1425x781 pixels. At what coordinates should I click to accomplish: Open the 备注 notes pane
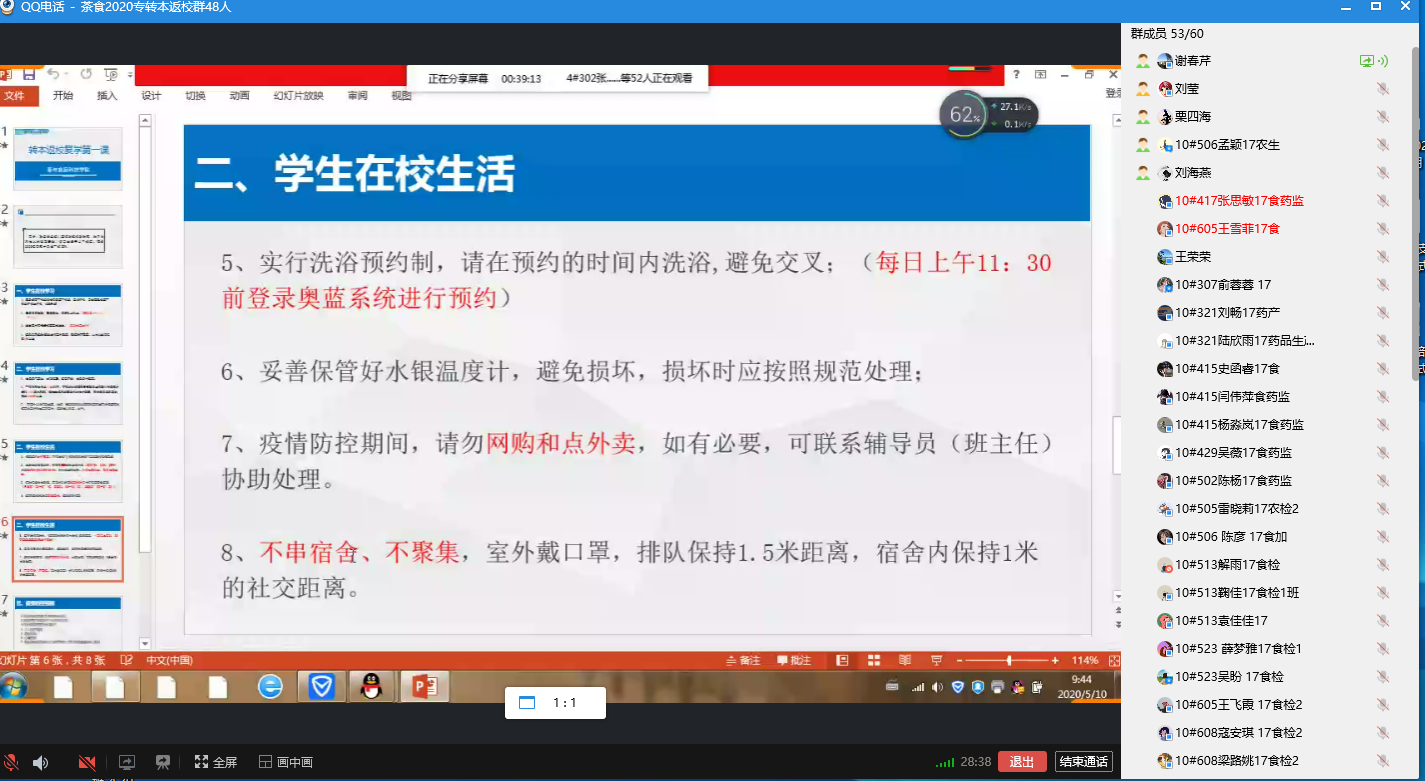click(x=743, y=661)
